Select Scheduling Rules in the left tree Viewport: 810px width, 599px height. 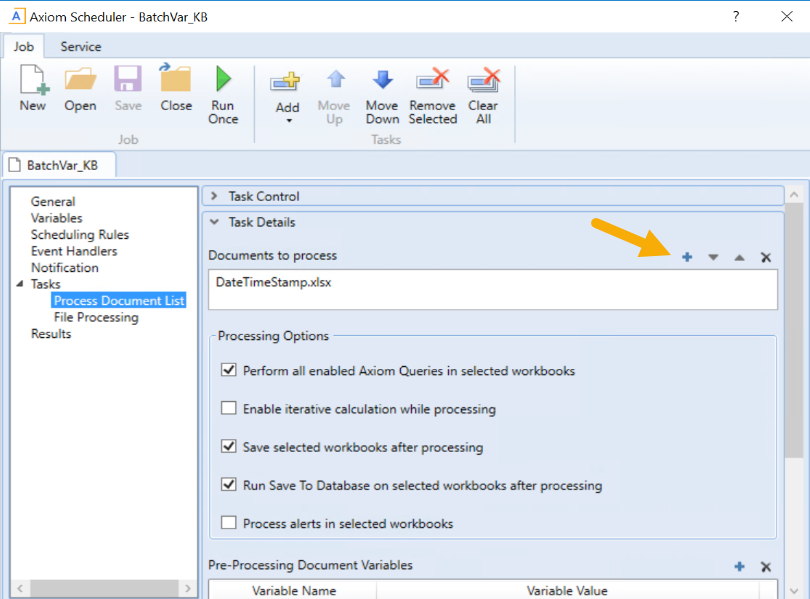(80, 235)
